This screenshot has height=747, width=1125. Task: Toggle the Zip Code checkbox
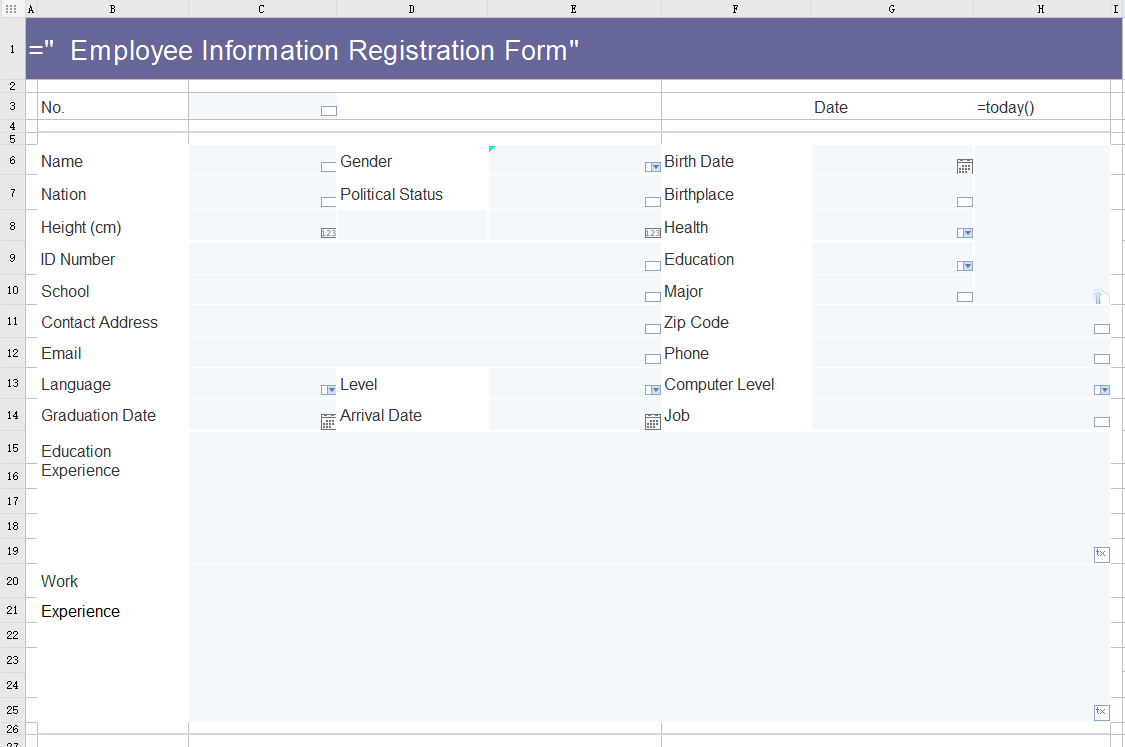[1101, 328]
